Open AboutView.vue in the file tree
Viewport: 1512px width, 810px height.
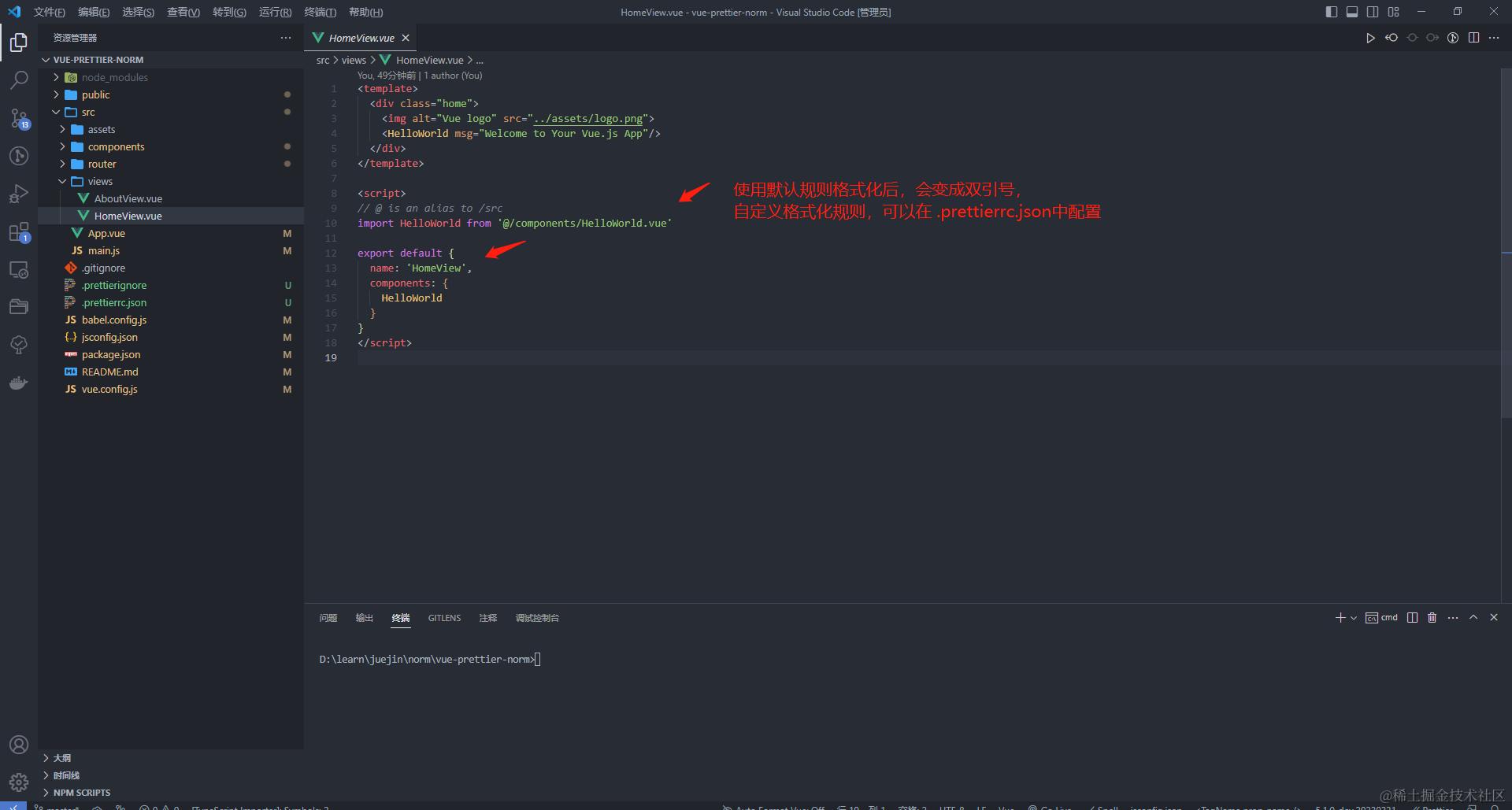(171, 198)
